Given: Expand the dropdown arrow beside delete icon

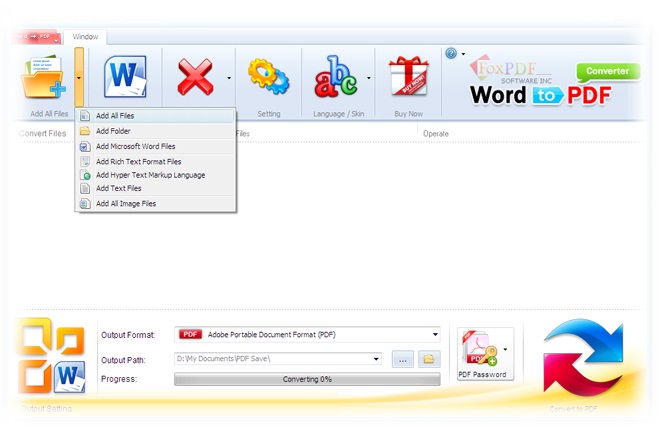Looking at the screenshot, I should [x=229, y=78].
